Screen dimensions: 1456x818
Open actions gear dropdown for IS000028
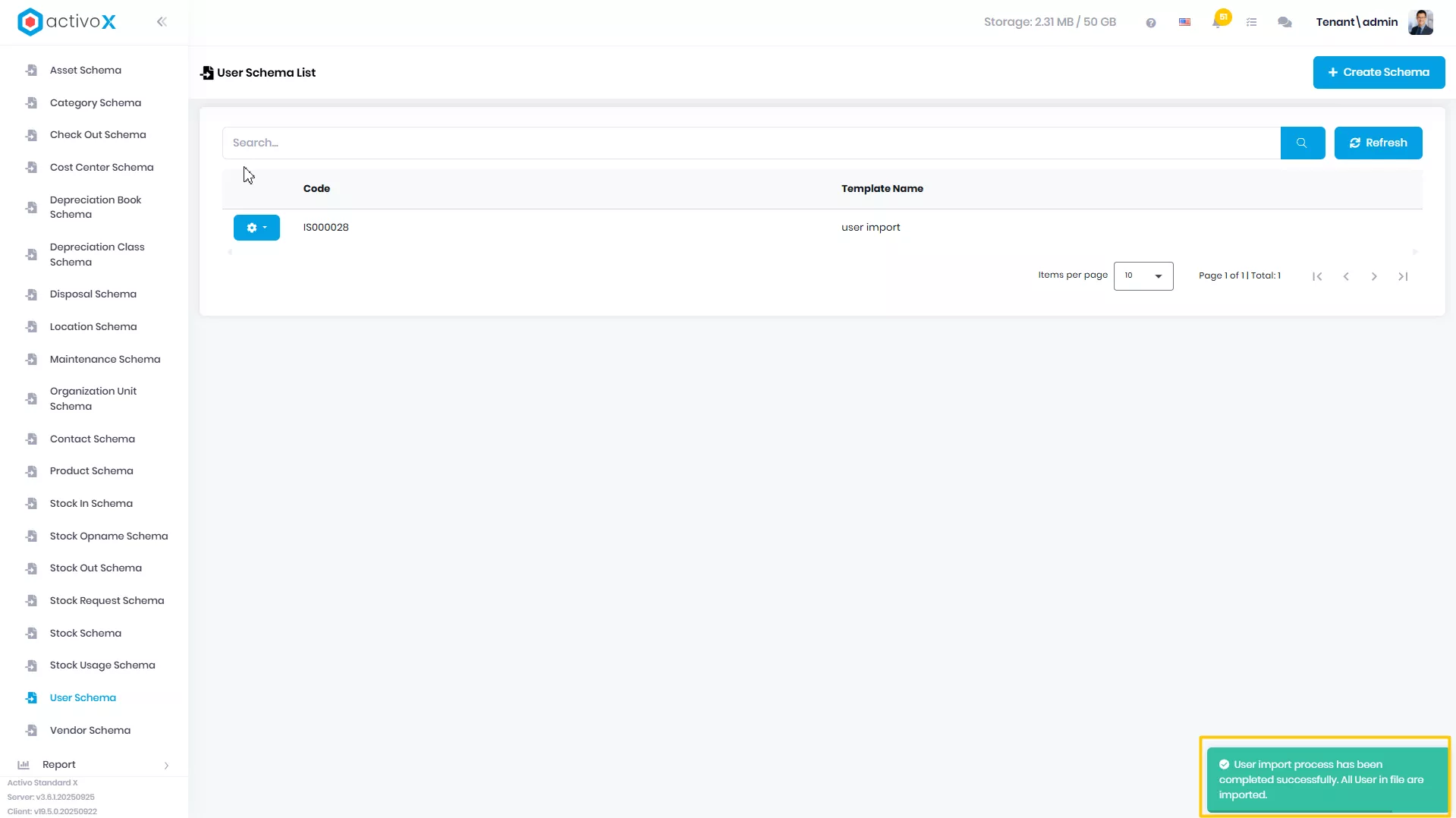coord(256,228)
